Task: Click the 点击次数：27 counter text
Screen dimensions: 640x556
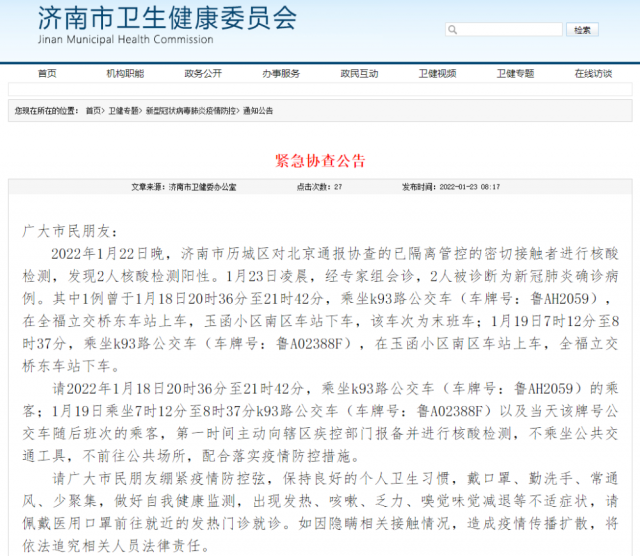Action: (320, 187)
